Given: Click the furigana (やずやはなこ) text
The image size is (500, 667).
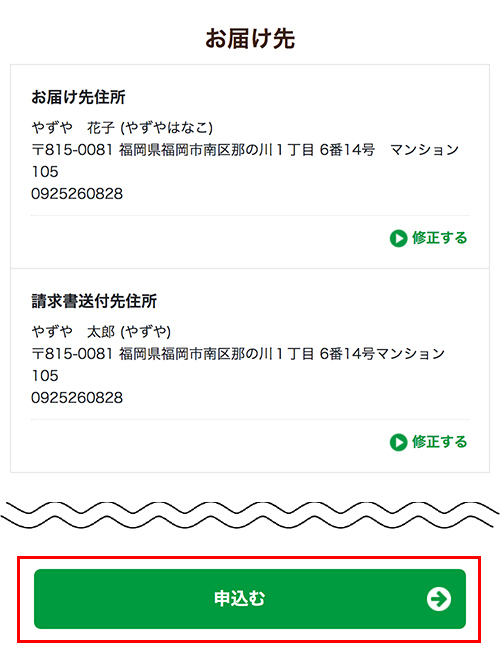Looking at the screenshot, I should pos(166,127).
